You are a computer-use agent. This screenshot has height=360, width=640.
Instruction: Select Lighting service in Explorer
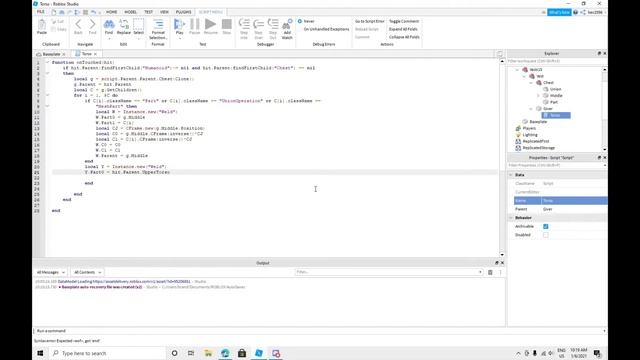(x=530, y=135)
